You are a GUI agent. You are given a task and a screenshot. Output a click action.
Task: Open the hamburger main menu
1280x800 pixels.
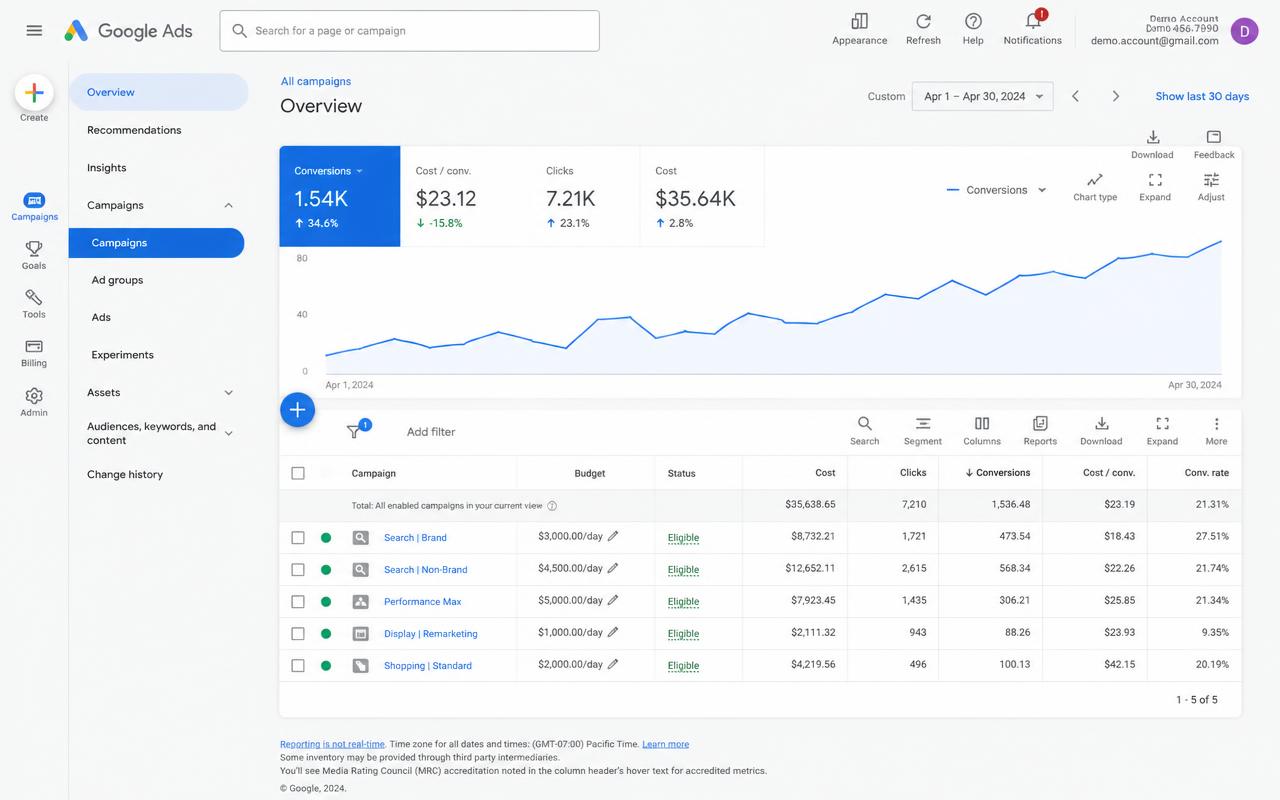[34, 30]
